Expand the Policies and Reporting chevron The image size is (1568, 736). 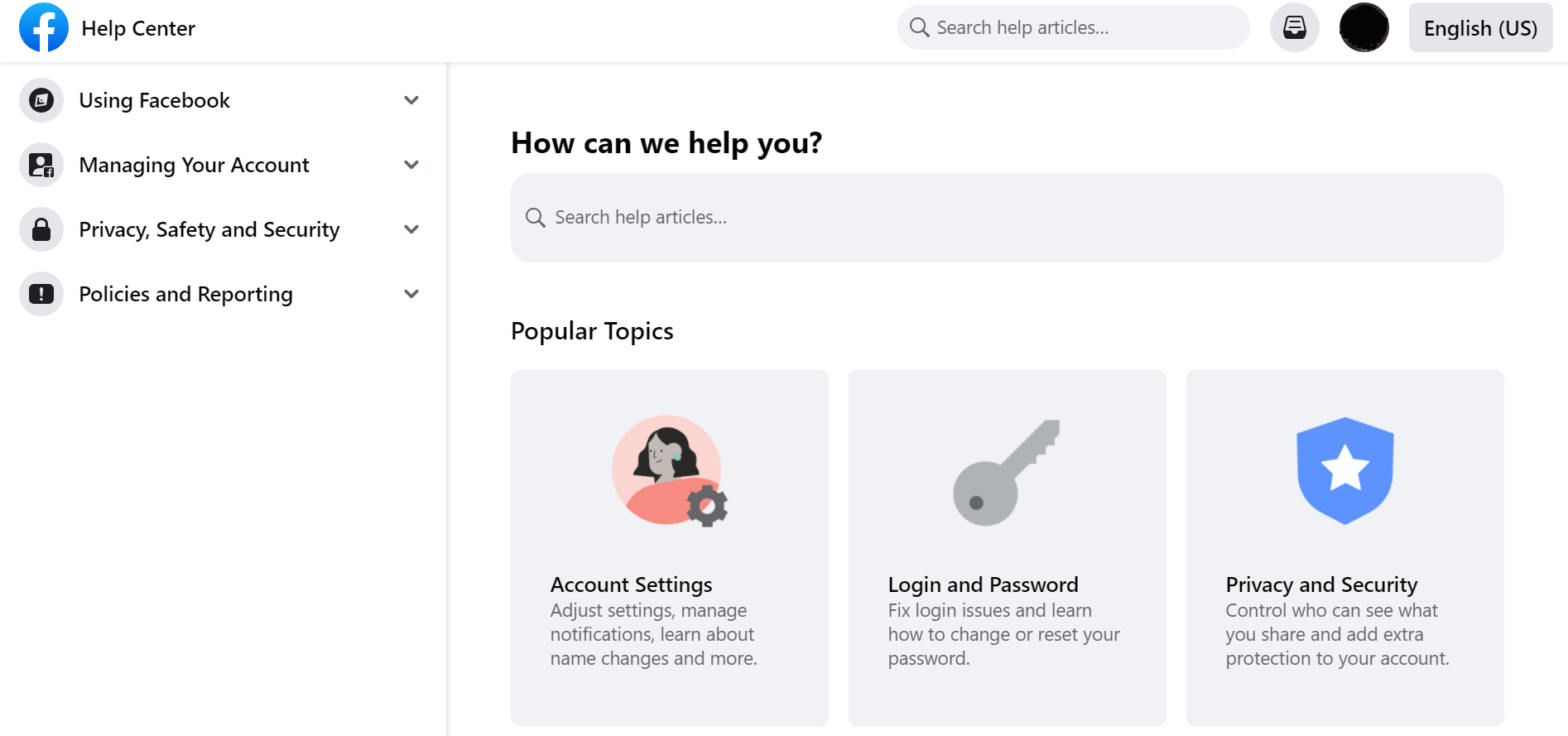(x=411, y=294)
